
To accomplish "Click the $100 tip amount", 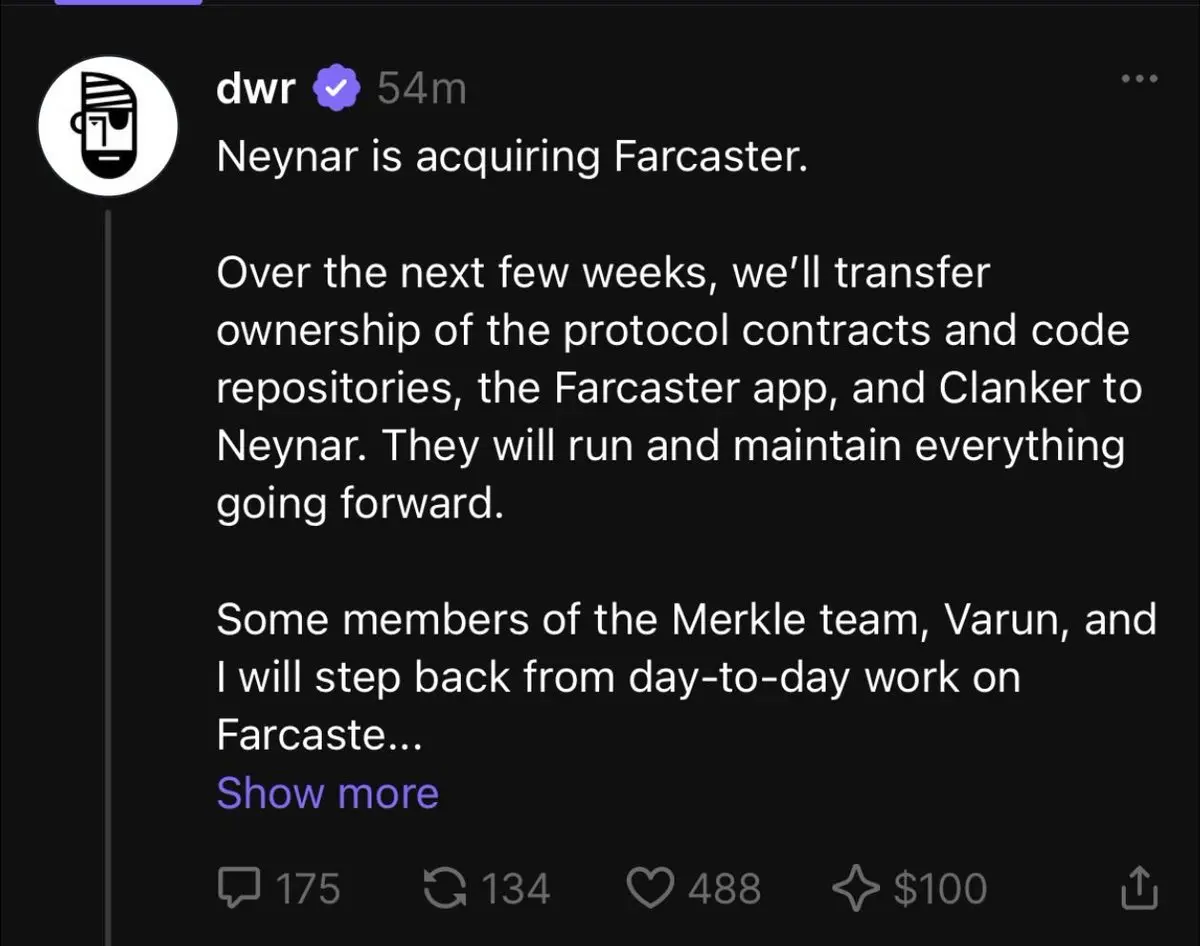I will pos(940,888).
